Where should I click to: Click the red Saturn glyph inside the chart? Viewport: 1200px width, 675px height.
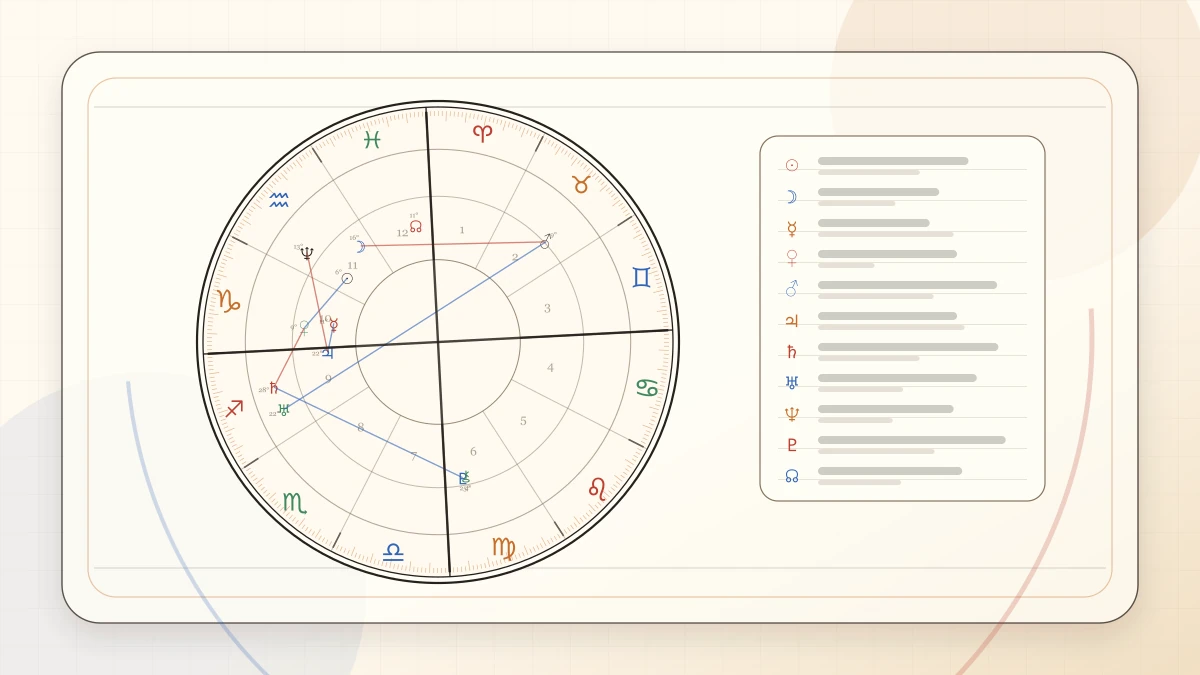274,388
